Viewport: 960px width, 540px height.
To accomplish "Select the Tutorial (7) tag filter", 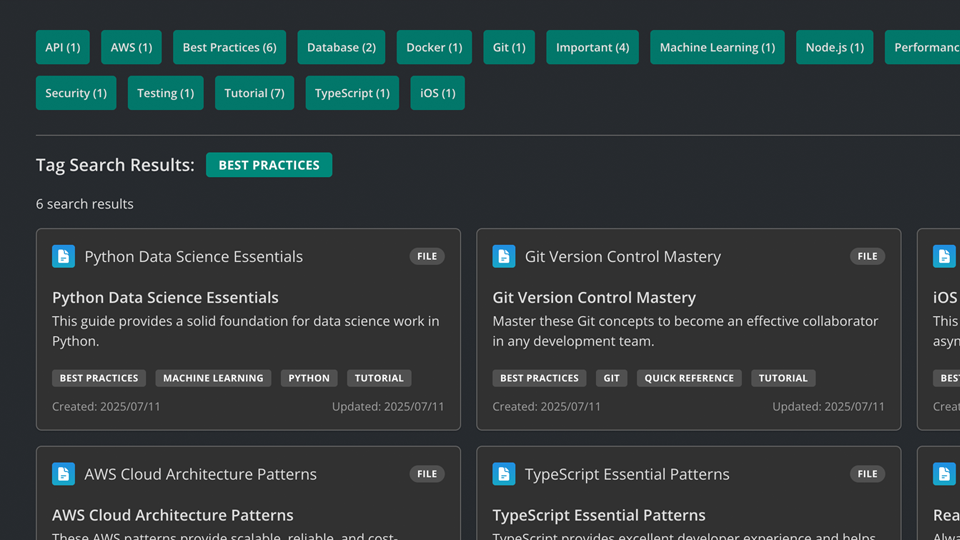I will click(254, 93).
